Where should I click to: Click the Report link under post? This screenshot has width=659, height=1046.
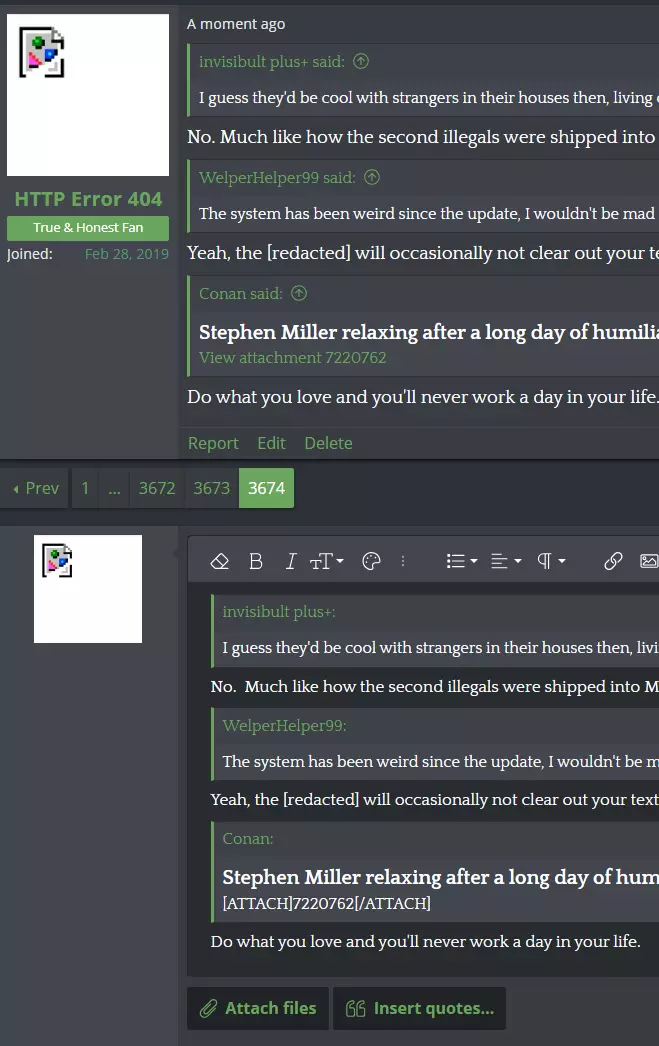[213, 443]
